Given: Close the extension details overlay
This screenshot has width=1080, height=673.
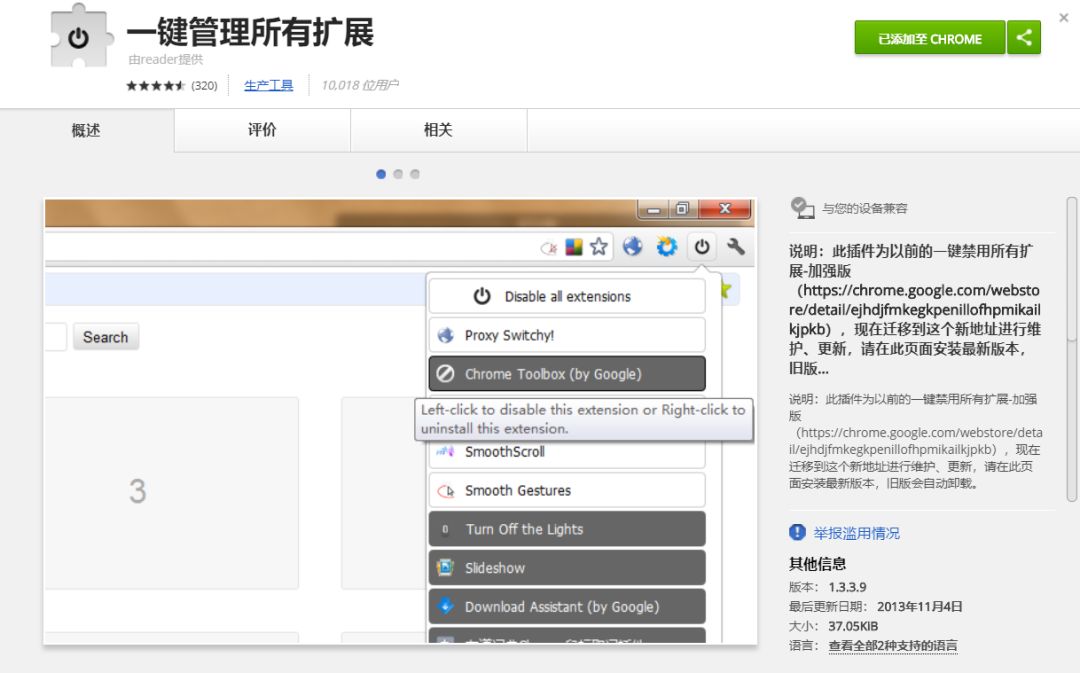Looking at the screenshot, I should click(1063, 18).
